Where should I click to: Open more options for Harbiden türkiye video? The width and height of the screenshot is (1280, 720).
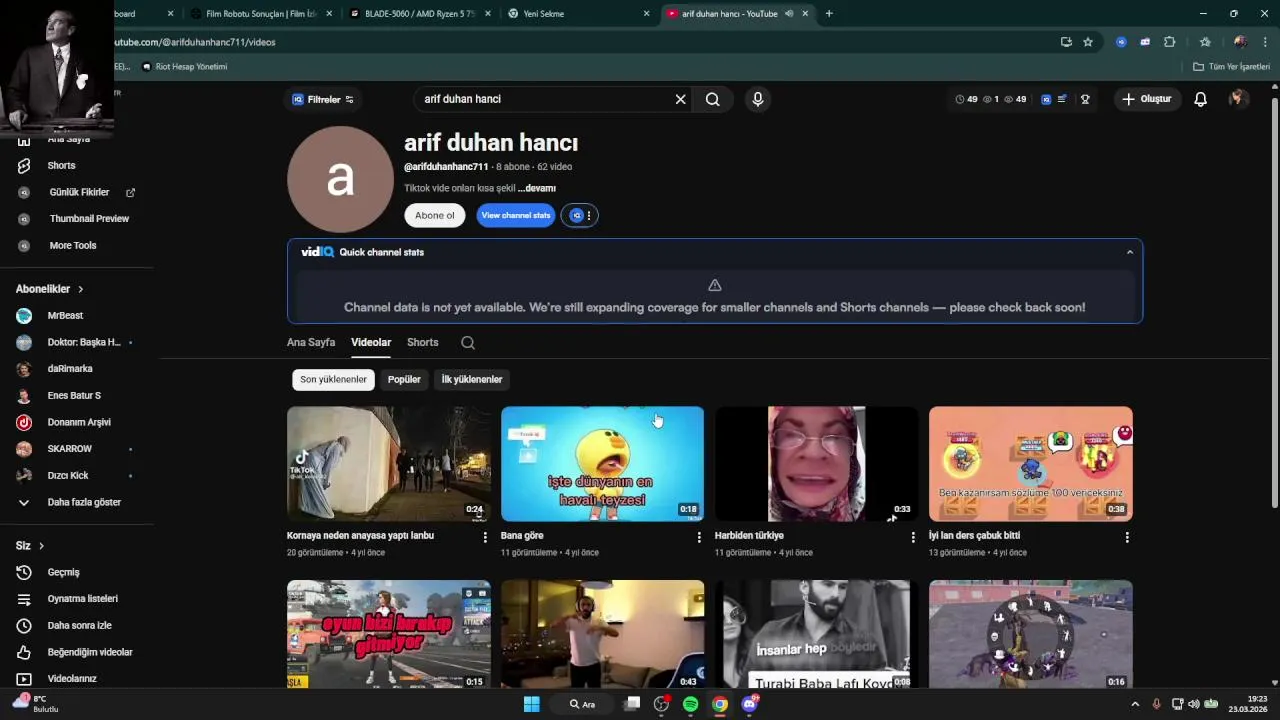913,537
